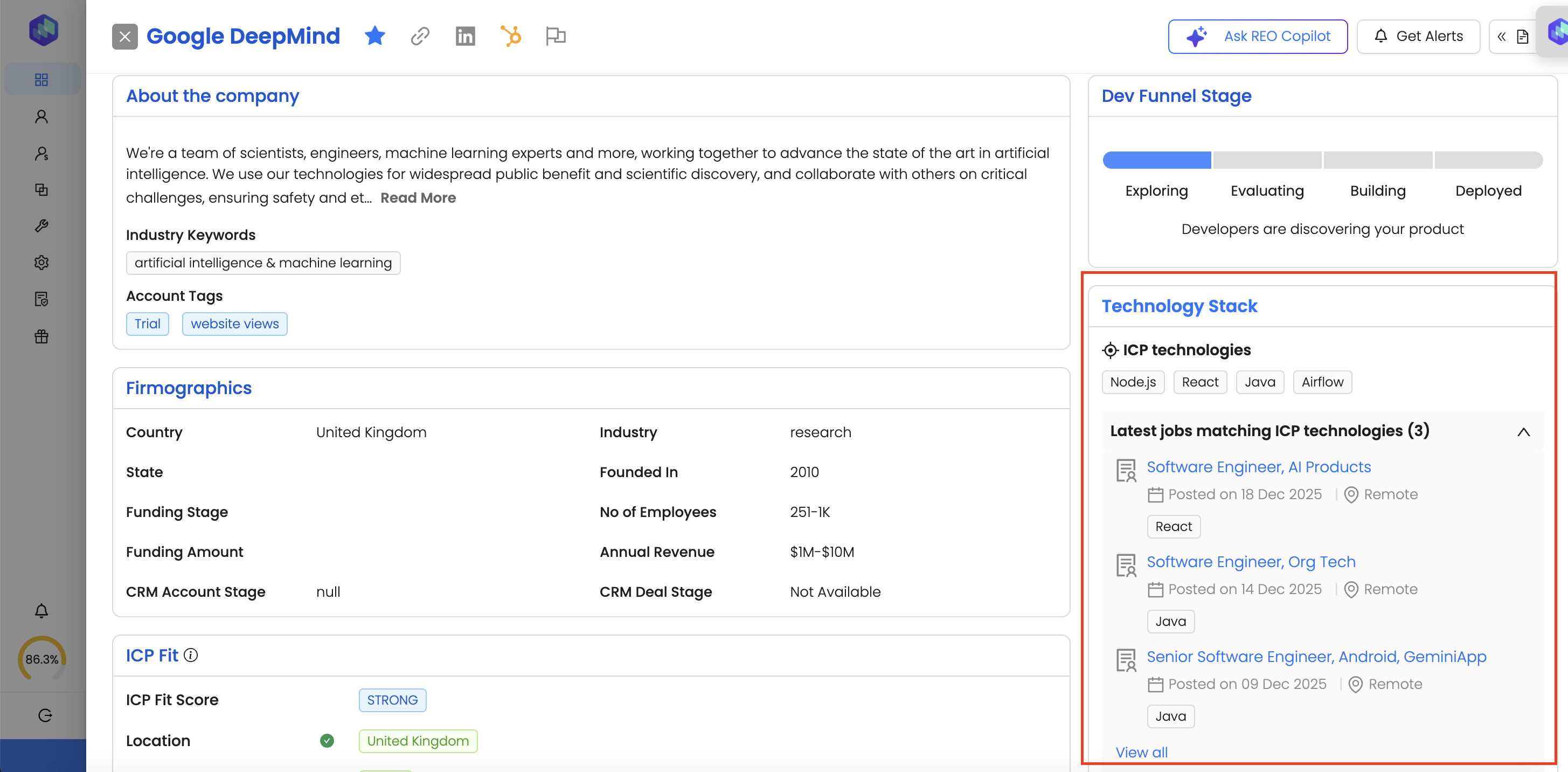Viewport: 1568px width, 772px height.
Task: Click View all jobs link
Action: (x=1141, y=752)
